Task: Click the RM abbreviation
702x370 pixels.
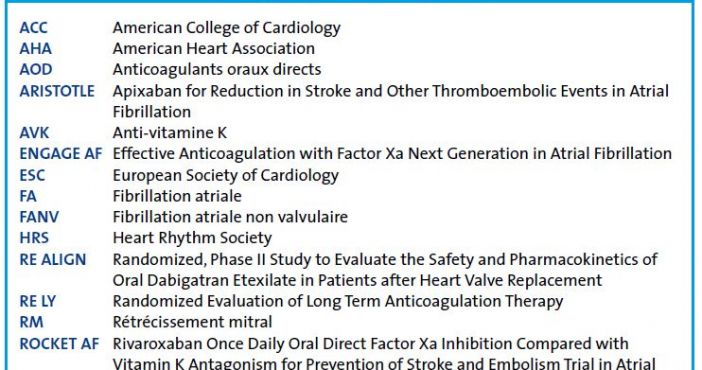Action: tap(31, 322)
